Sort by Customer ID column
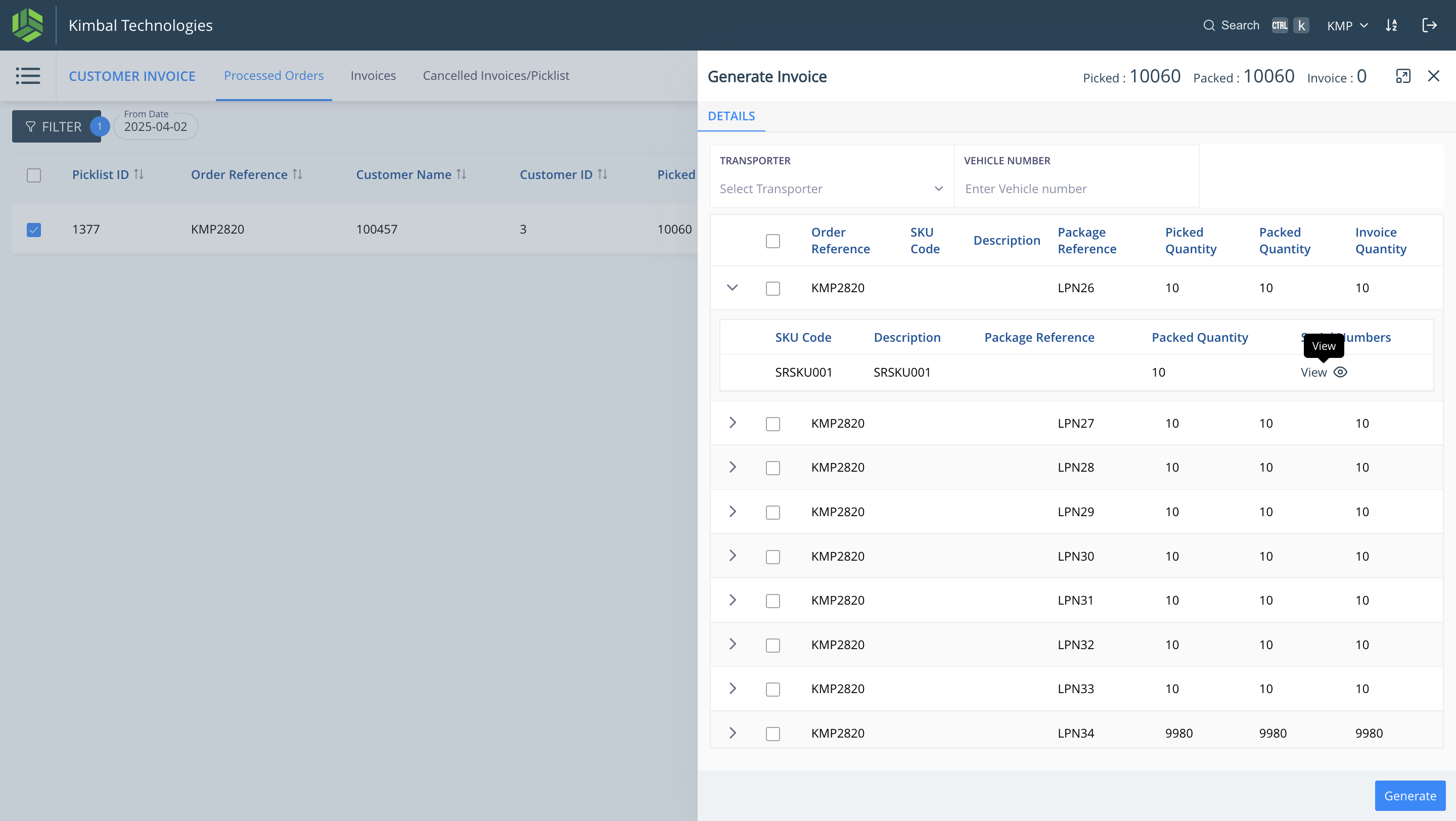Image resolution: width=1456 pixels, height=821 pixels. (603, 174)
